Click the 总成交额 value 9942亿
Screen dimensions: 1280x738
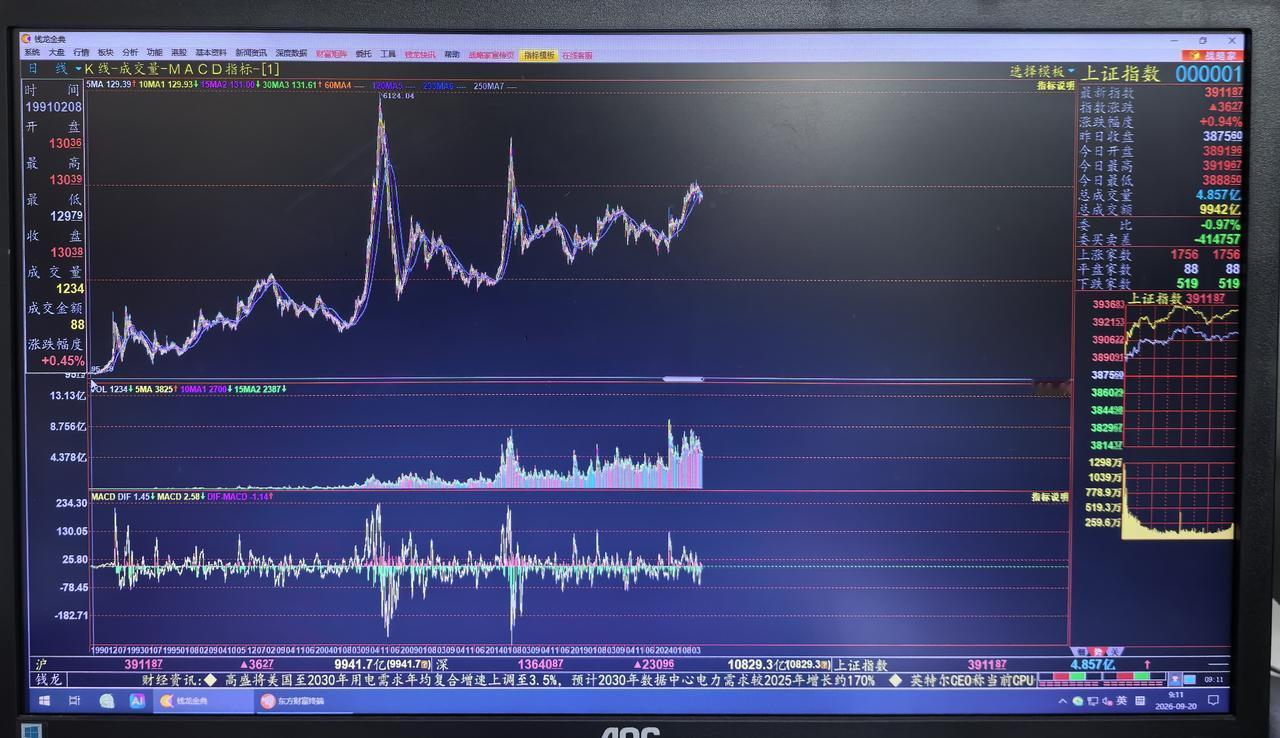1220,210
